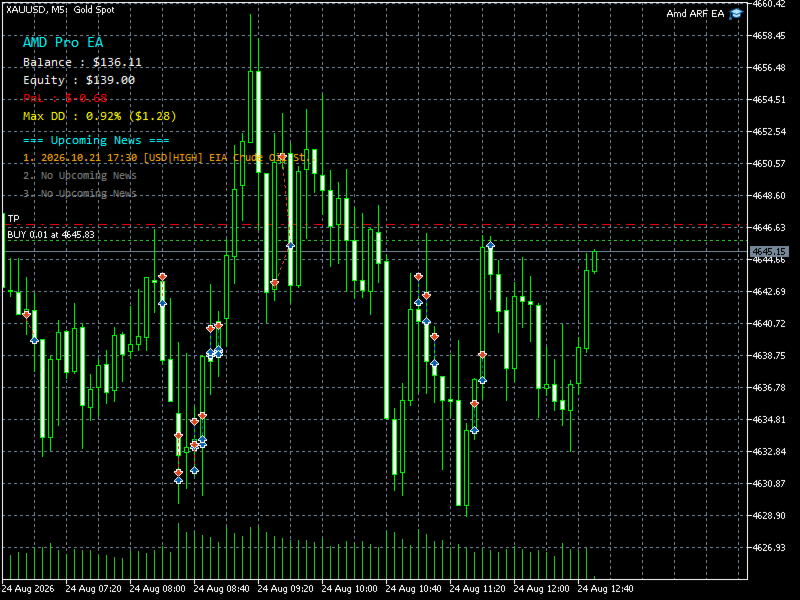Click the 24 Aug 10:00 time label

[x=349, y=589]
